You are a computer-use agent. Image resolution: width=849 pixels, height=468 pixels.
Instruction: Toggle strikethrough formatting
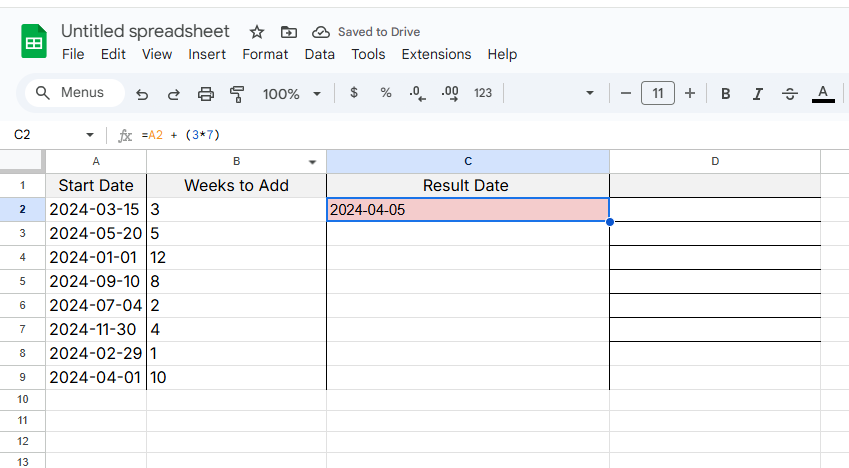(790, 94)
